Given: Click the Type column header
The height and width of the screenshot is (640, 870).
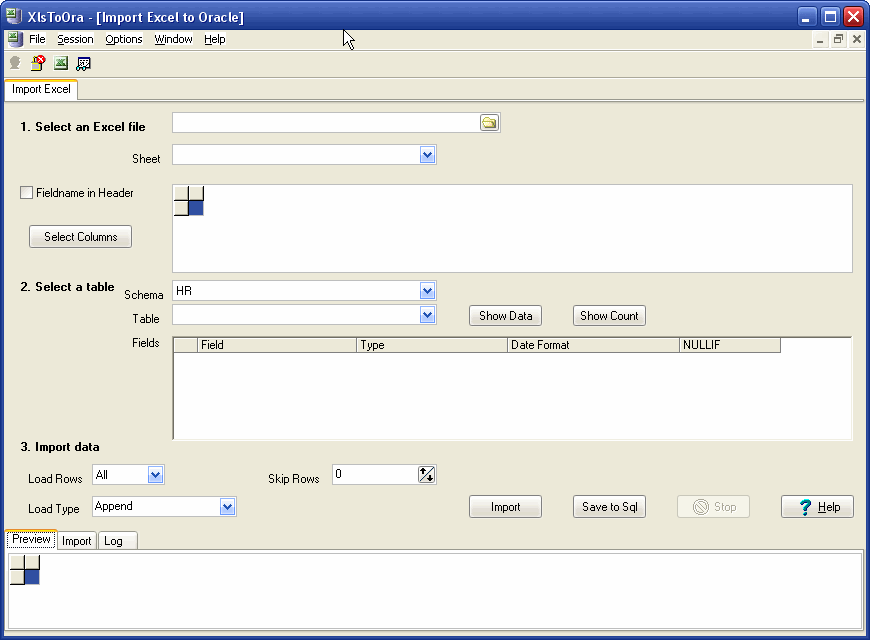Looking at the screenshot, I should click(x=432, y=345).
